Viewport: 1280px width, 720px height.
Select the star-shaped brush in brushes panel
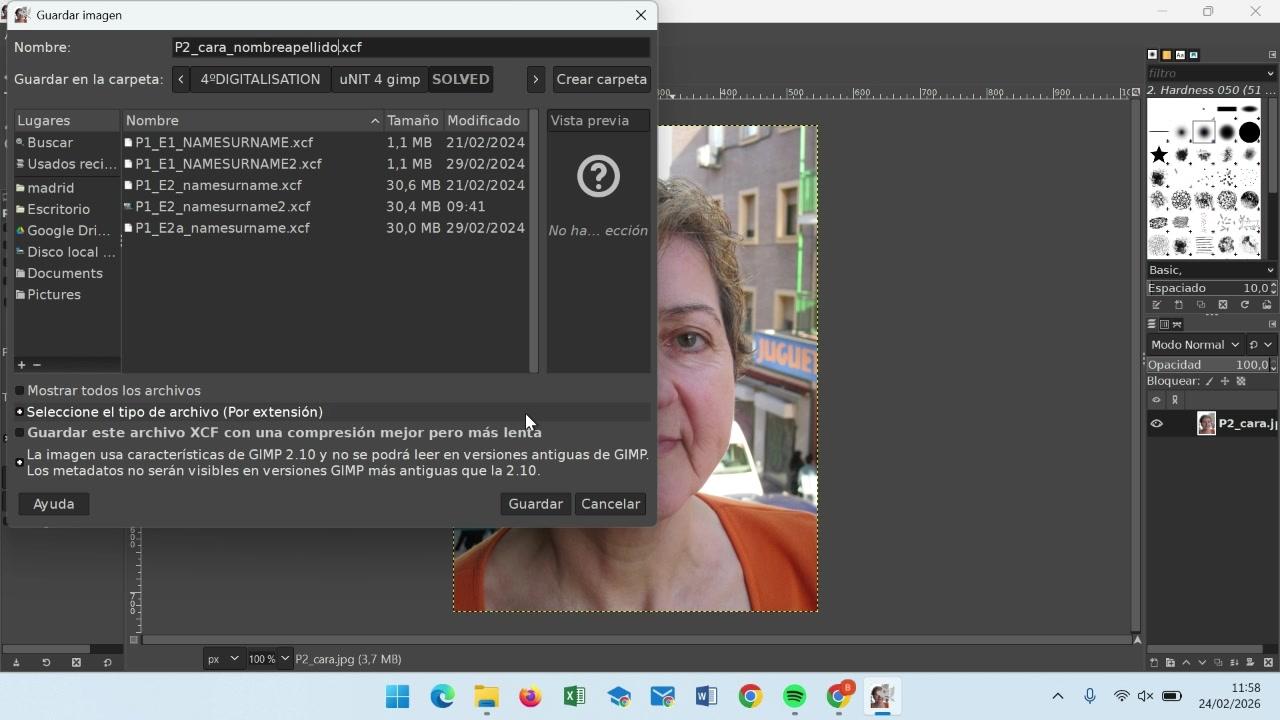tap(1159, 155)
